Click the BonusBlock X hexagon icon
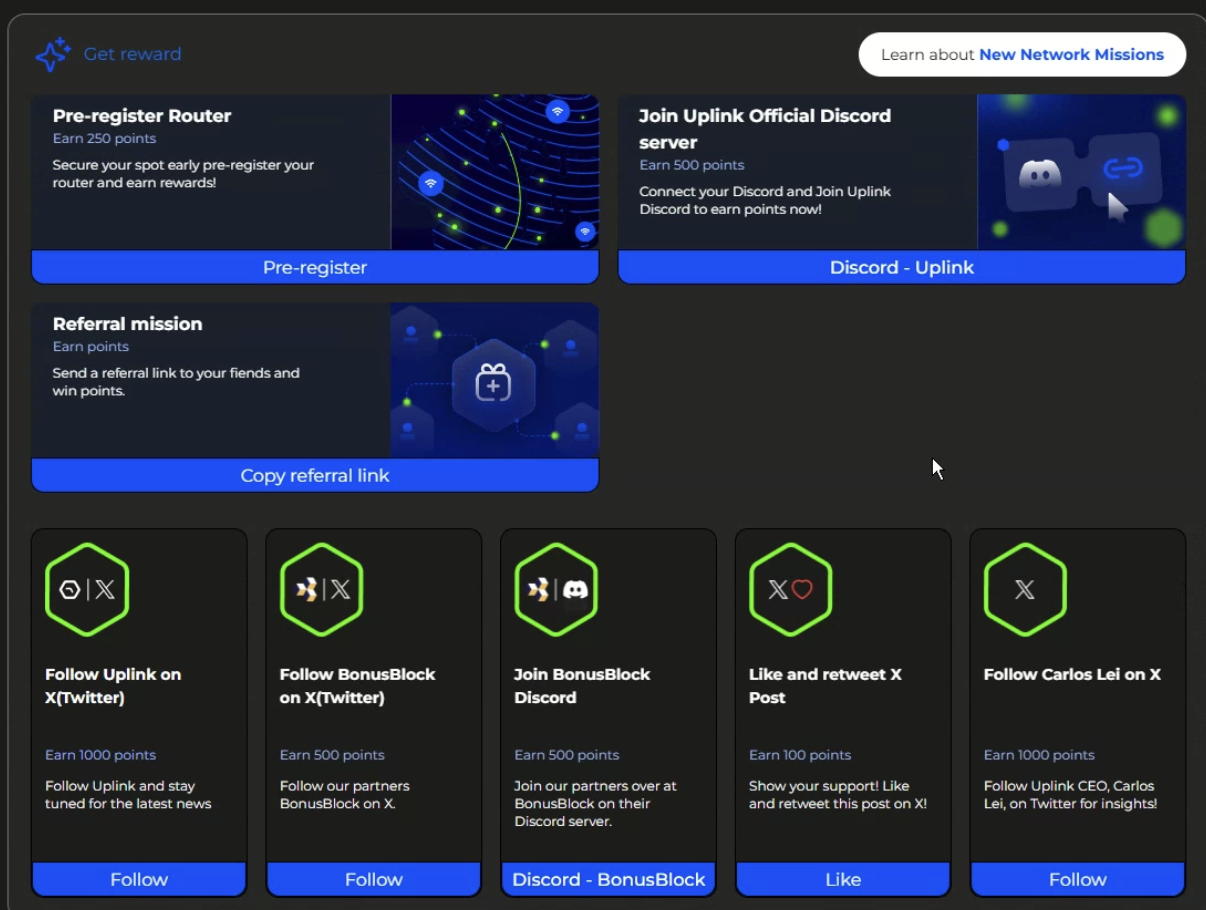The height and width of the screenshot is (910, 1206). [322, 590]
